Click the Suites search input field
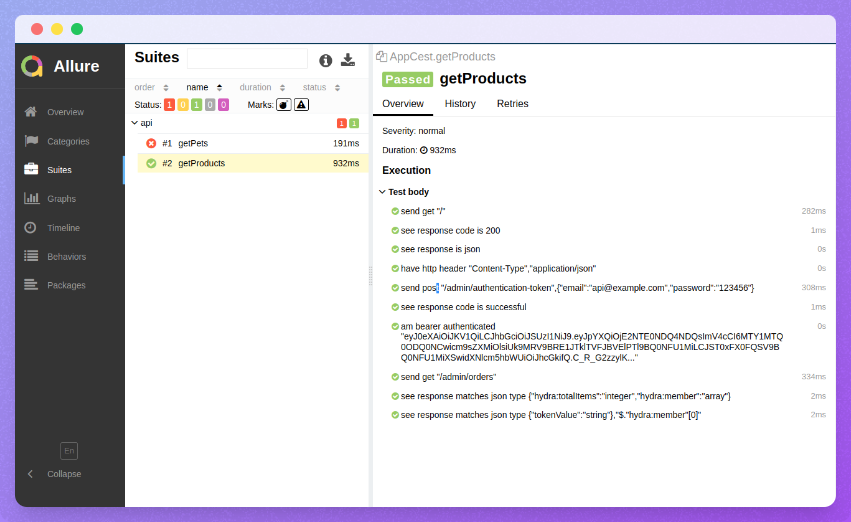The width and height of the screenshot is (851, 522). pyautogui.click(x=247, y=59)
